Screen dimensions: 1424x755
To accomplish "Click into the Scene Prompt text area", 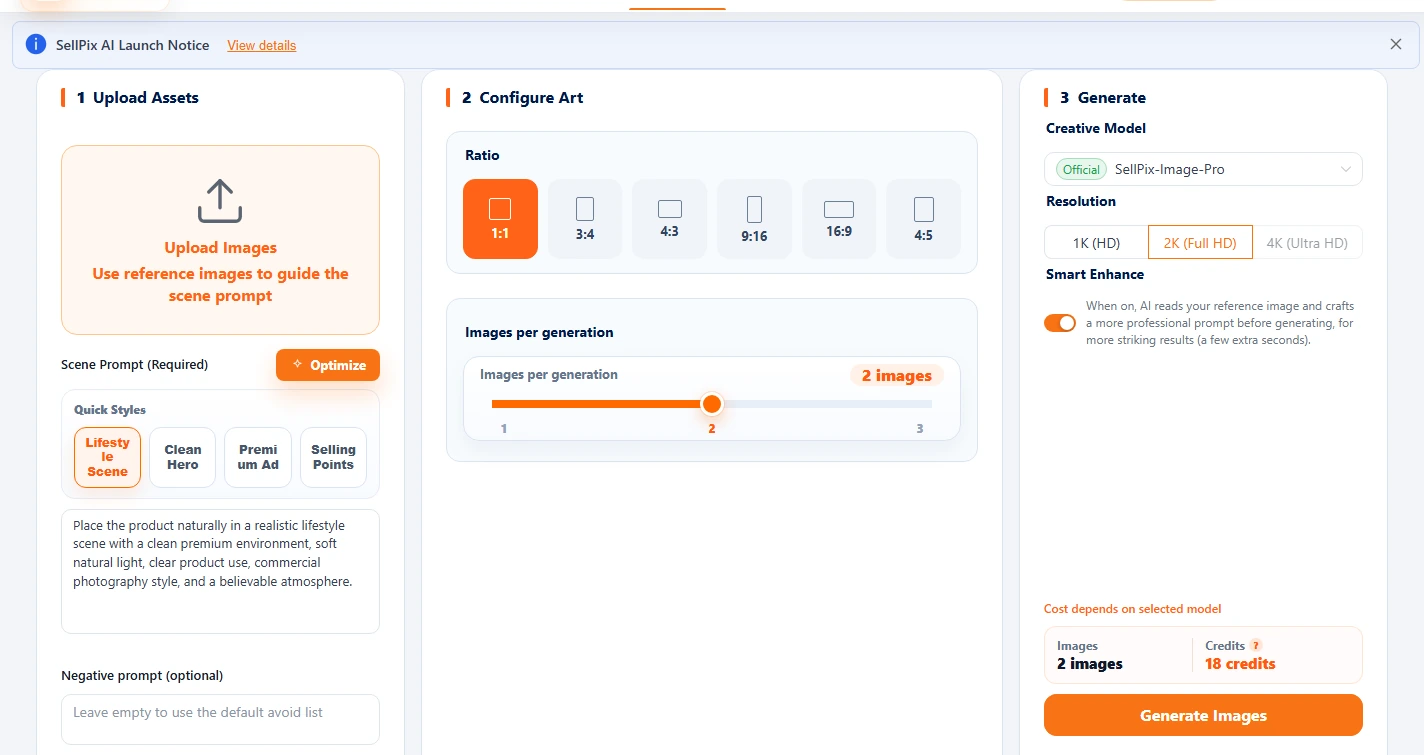I will pyautogui.click(x=220, y=571).
